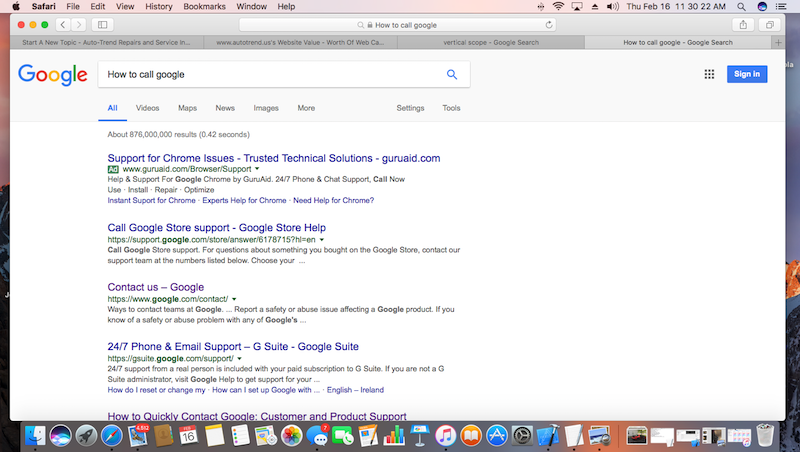Go back with the Safari back arrow
Image resolution: width=800 pixels, height=452 pixels.
63,24
